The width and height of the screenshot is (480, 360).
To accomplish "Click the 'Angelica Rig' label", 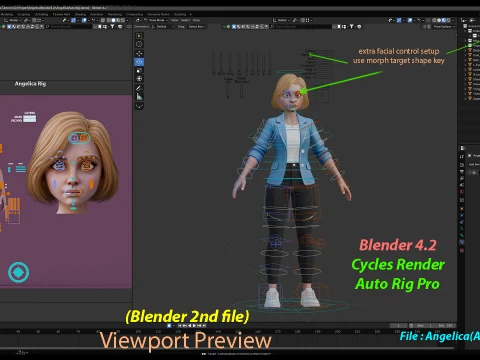I will [x=30, y=84].
